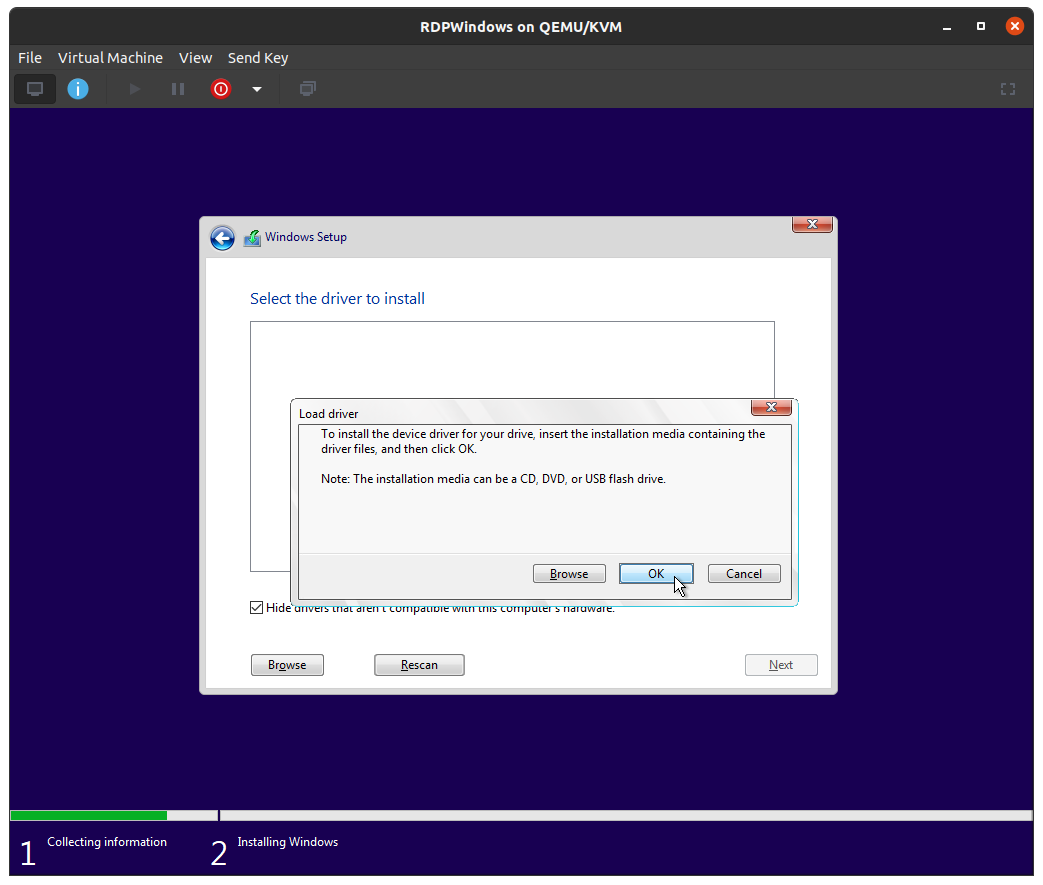Toggle fullscreen view of the VM
This screenshot has height=885, width=1043.
coord(1008,89)
